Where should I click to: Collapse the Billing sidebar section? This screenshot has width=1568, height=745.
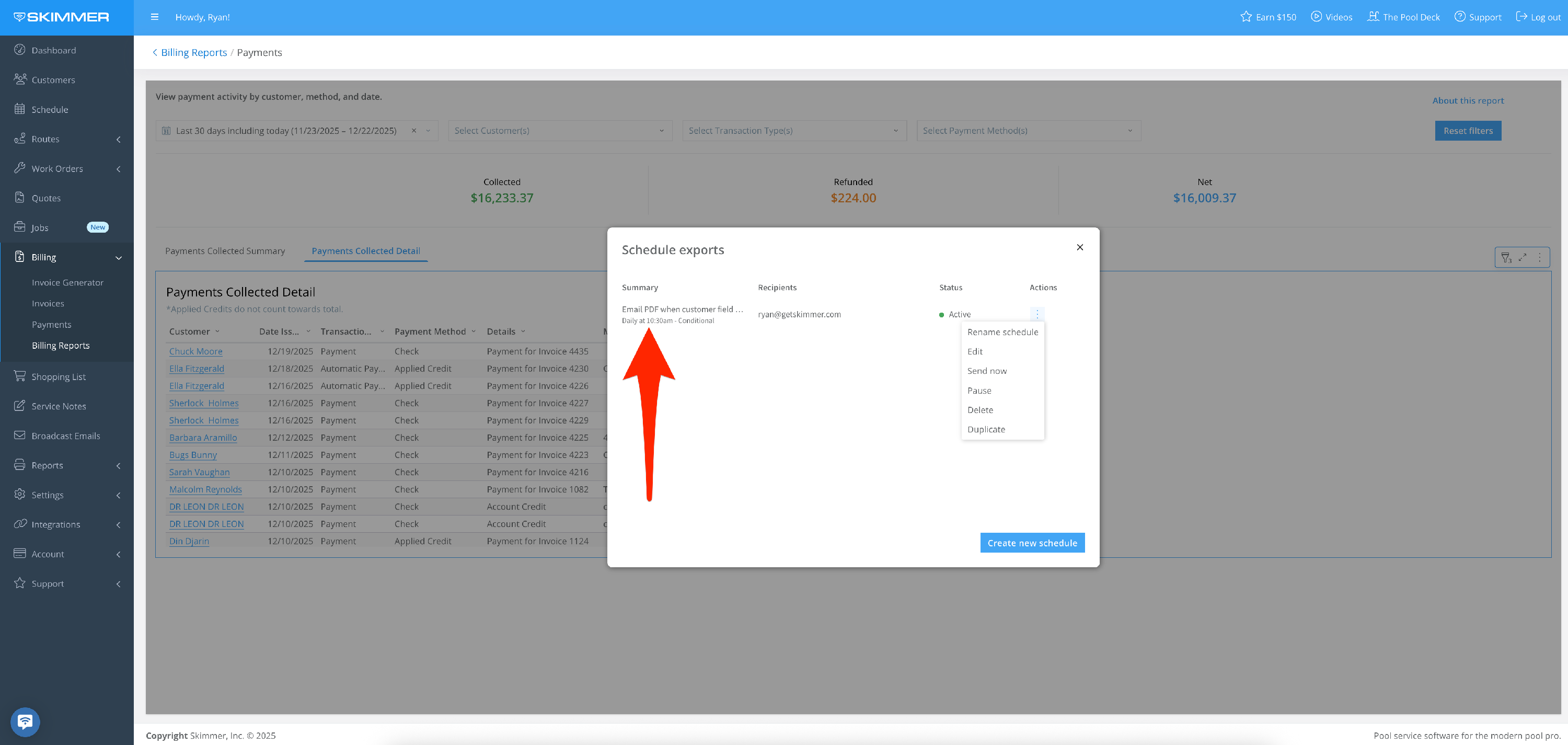click(118, 257)
